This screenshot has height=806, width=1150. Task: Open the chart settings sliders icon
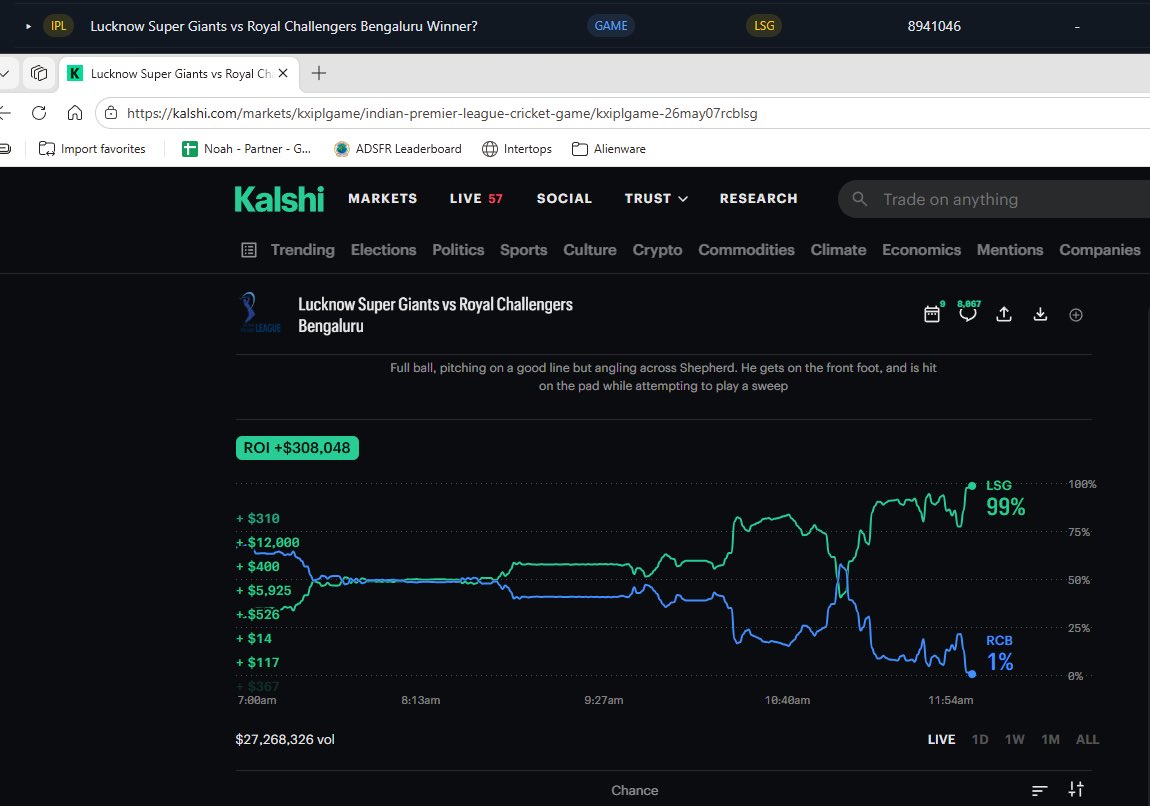[1076, 789]
